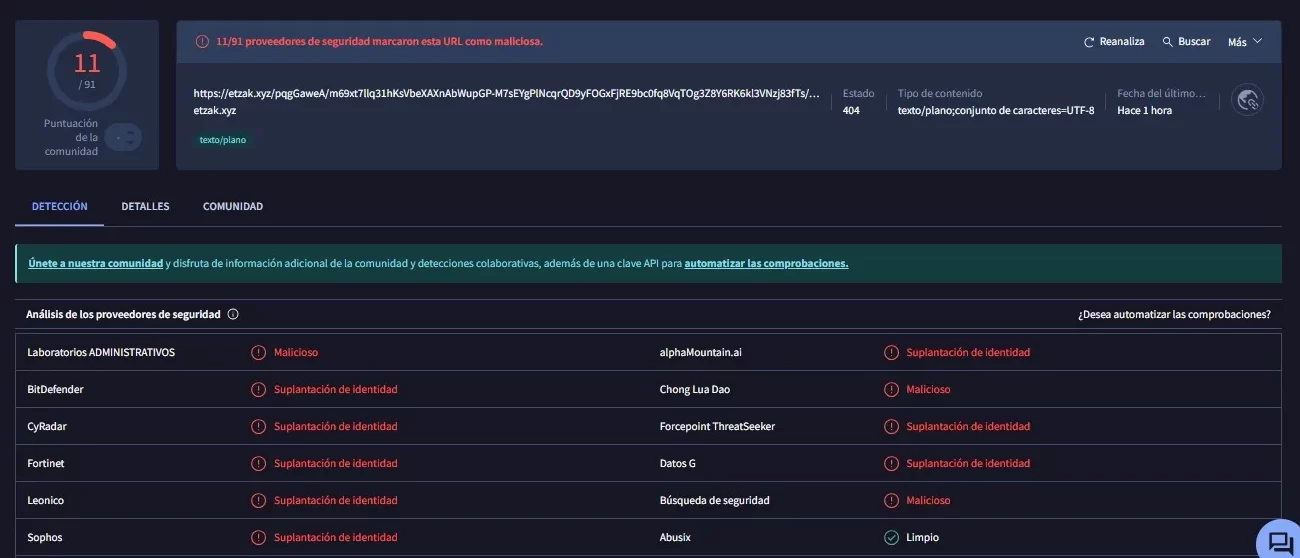The width and height of the screenshot is (1300, 558).
Task: Click the Reanaliza refresh icon
Action: pyautogui.click(x=1089, y=42)
